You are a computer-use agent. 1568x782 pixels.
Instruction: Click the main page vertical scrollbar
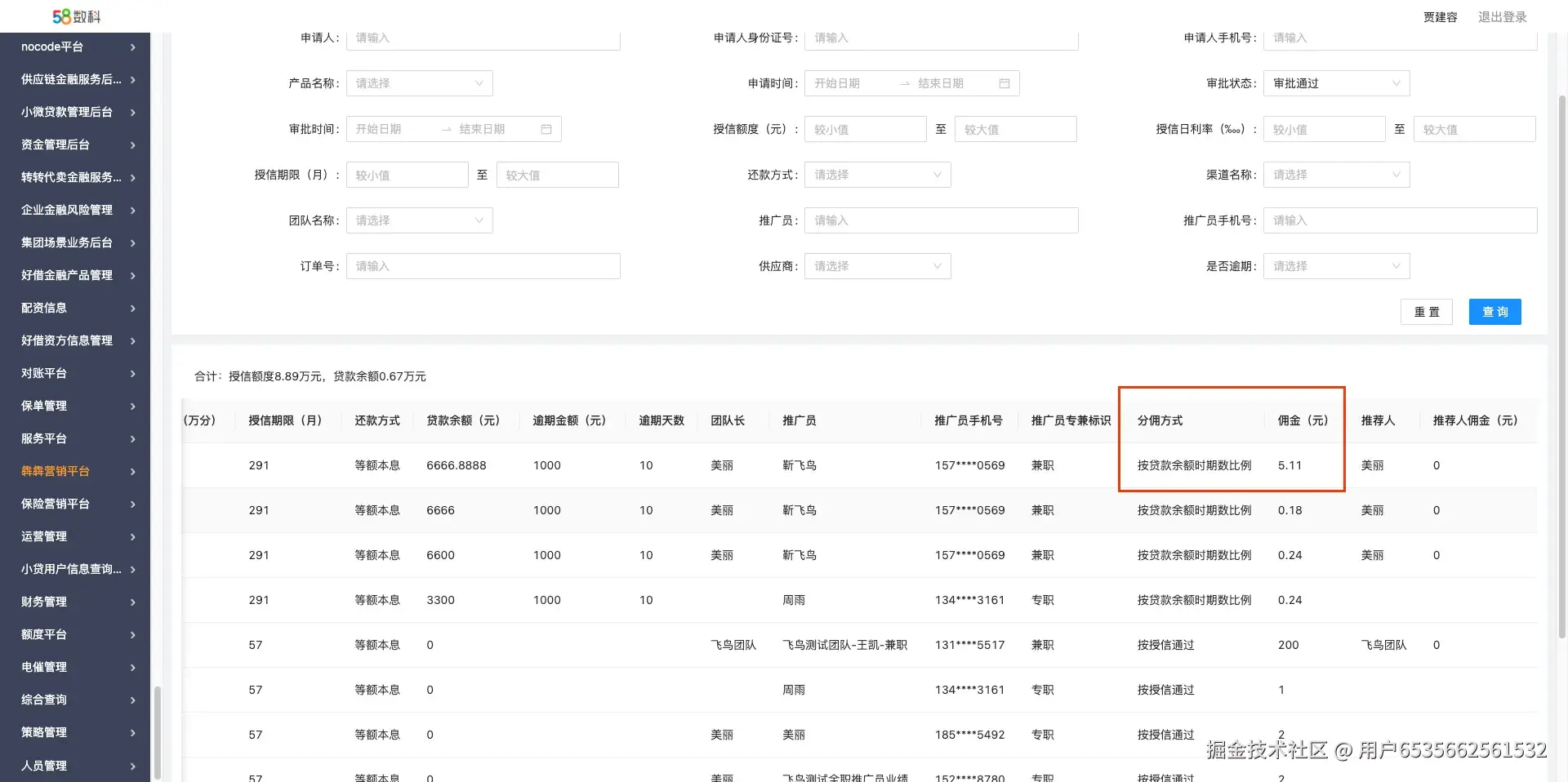(1562, 367)
